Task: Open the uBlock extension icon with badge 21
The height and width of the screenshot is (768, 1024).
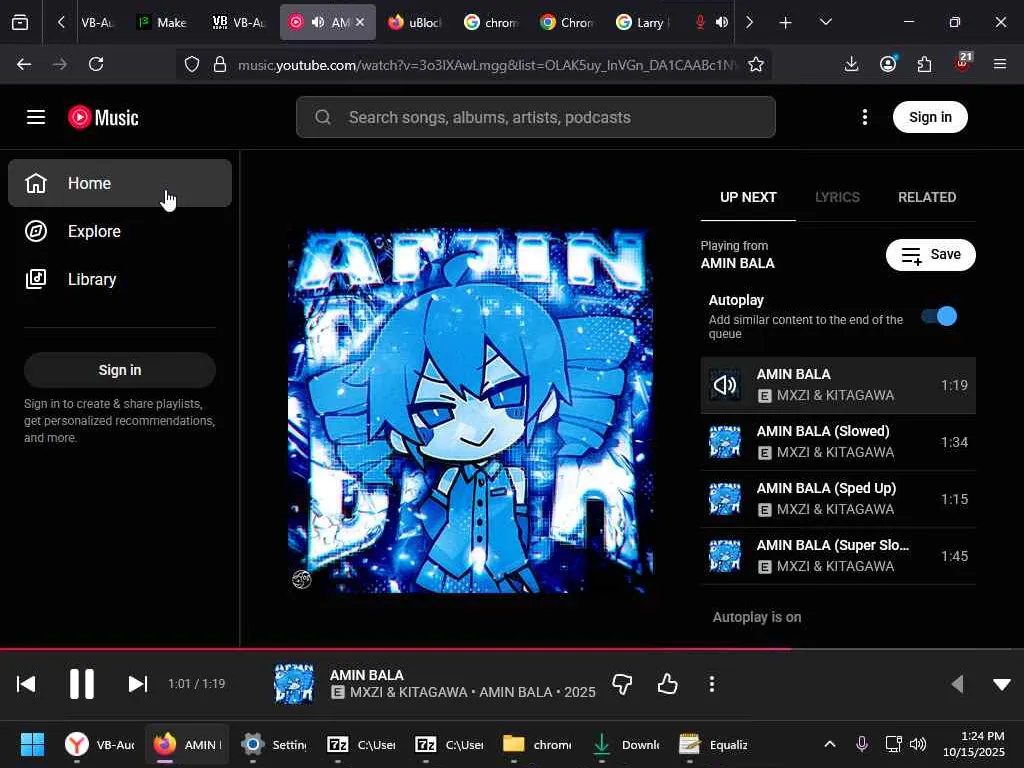Action: point(963,63)
